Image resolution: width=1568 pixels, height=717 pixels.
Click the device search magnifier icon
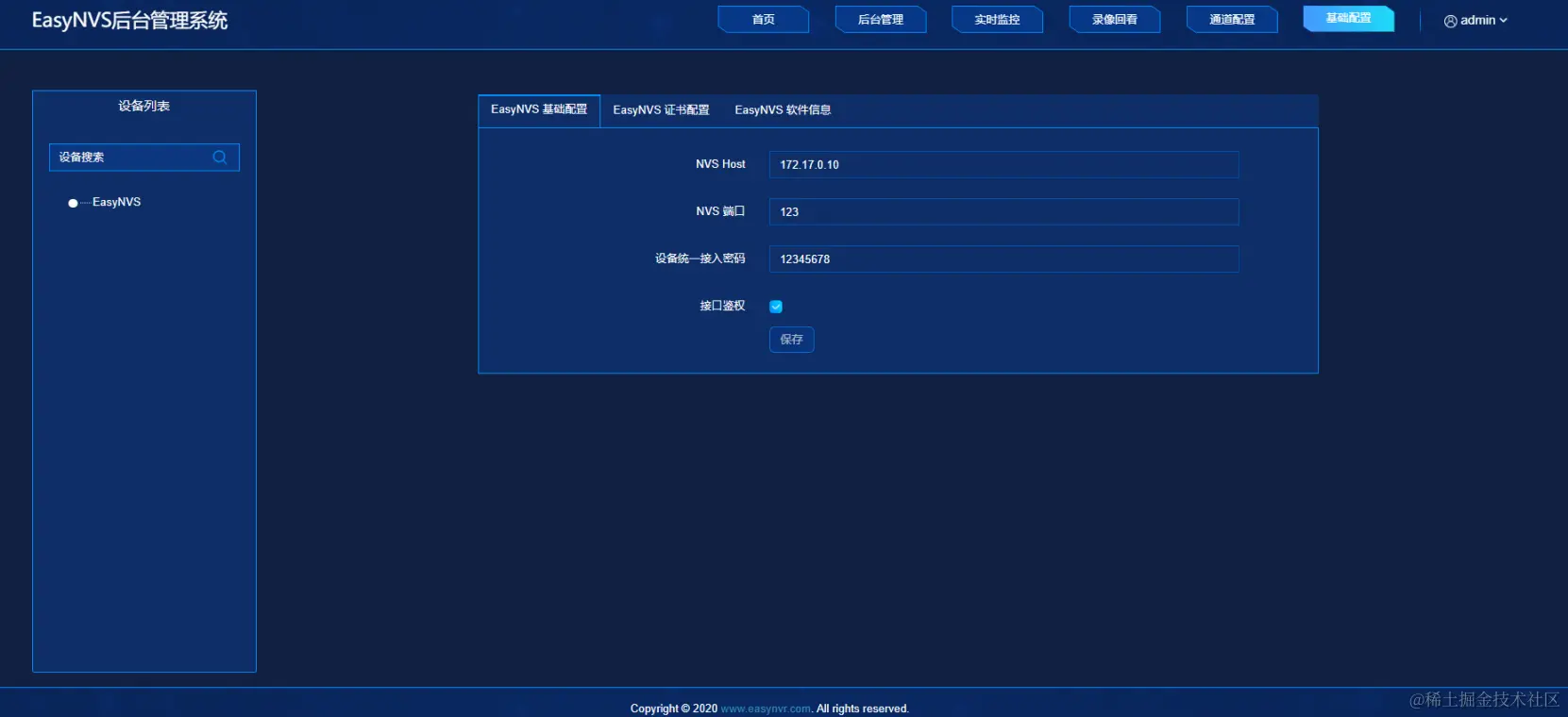[x=220, y=158]
